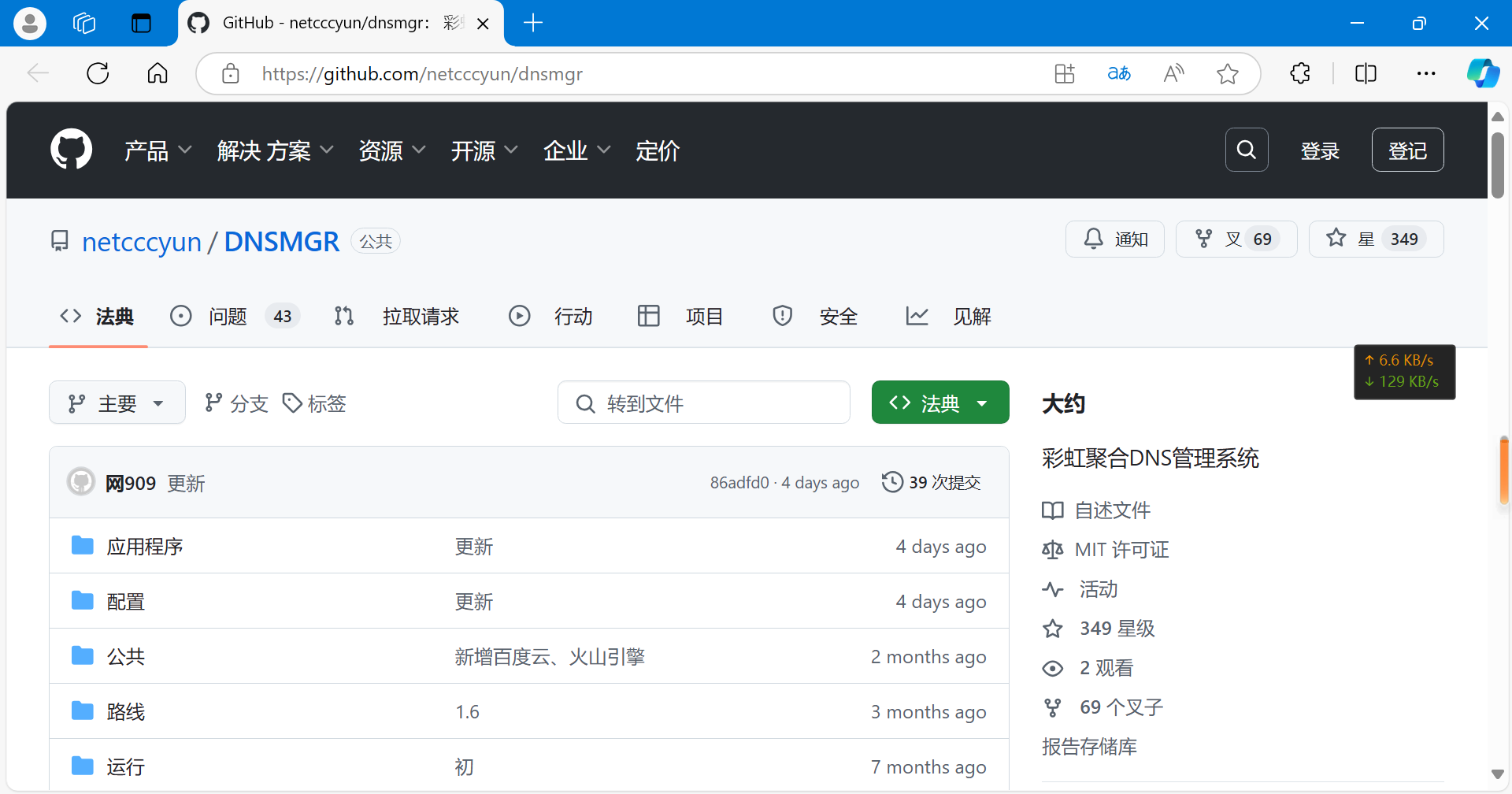The image size is (1512, 794).
Task: Toggle notifications with the 通知 bell button
Action: pyautogui.click(x=1115, y=239)
